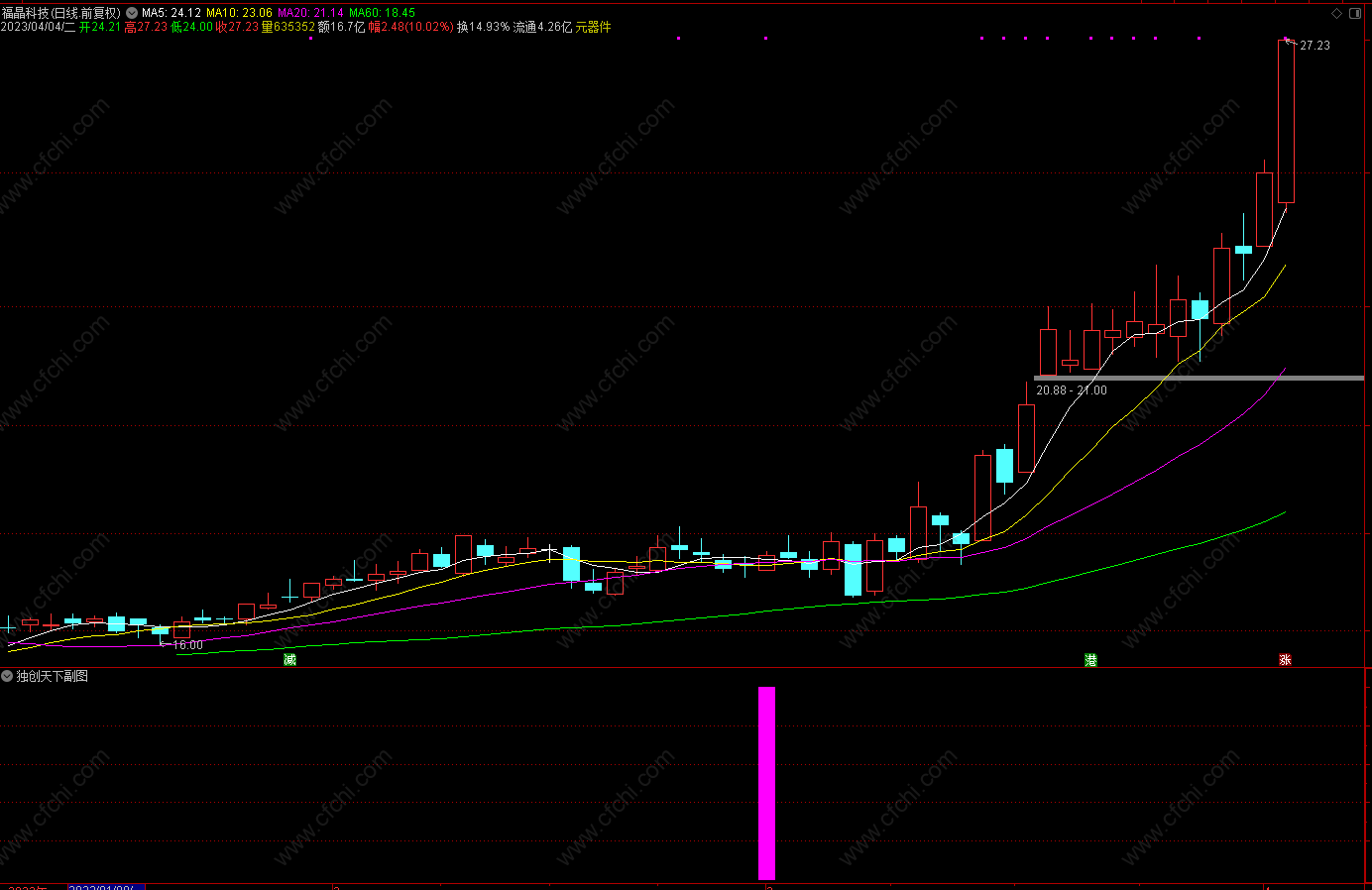
Task: Click the MA20: 21.14 indicator value
Action: tap(310, 13)
